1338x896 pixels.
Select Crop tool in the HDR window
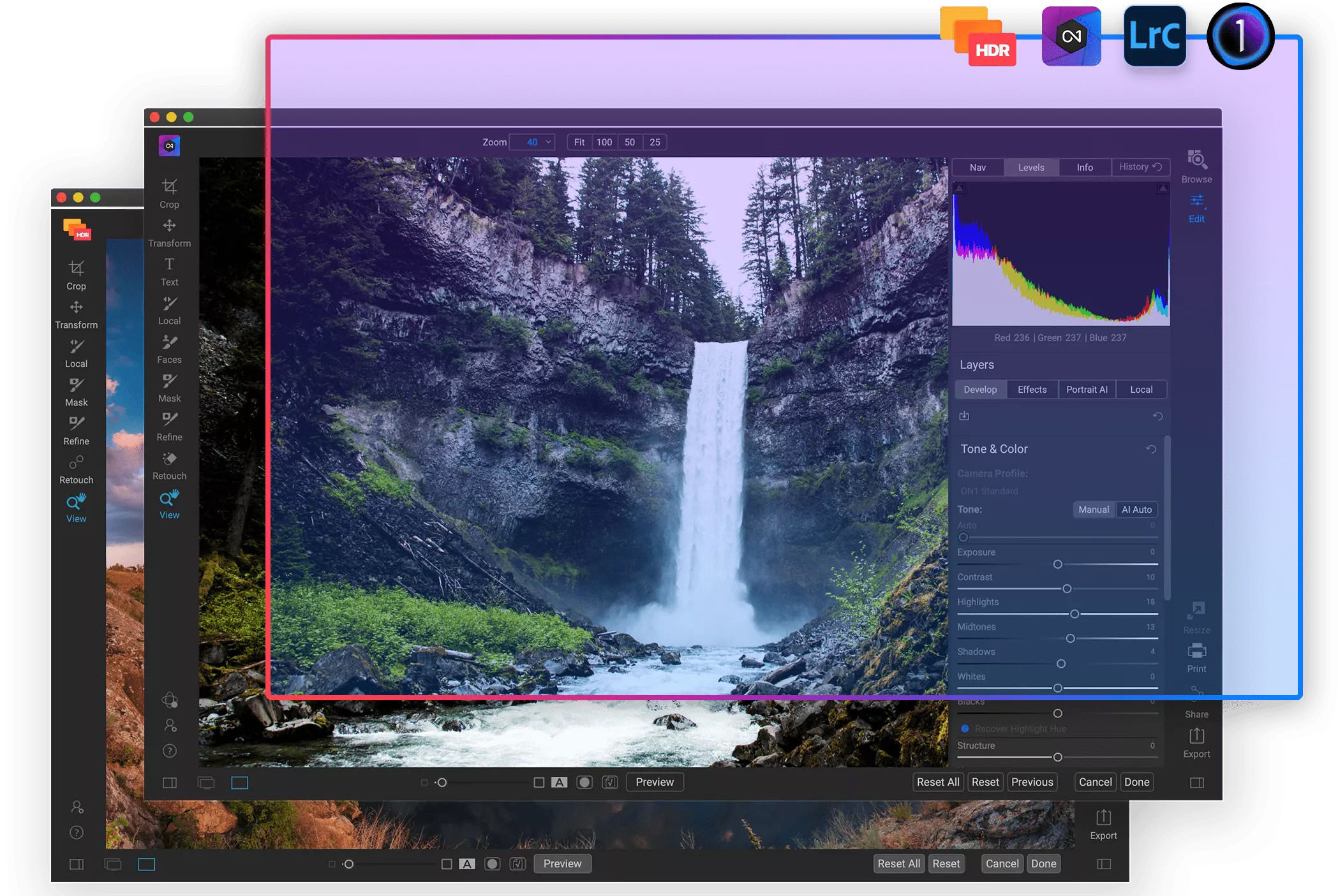point(76,275)
